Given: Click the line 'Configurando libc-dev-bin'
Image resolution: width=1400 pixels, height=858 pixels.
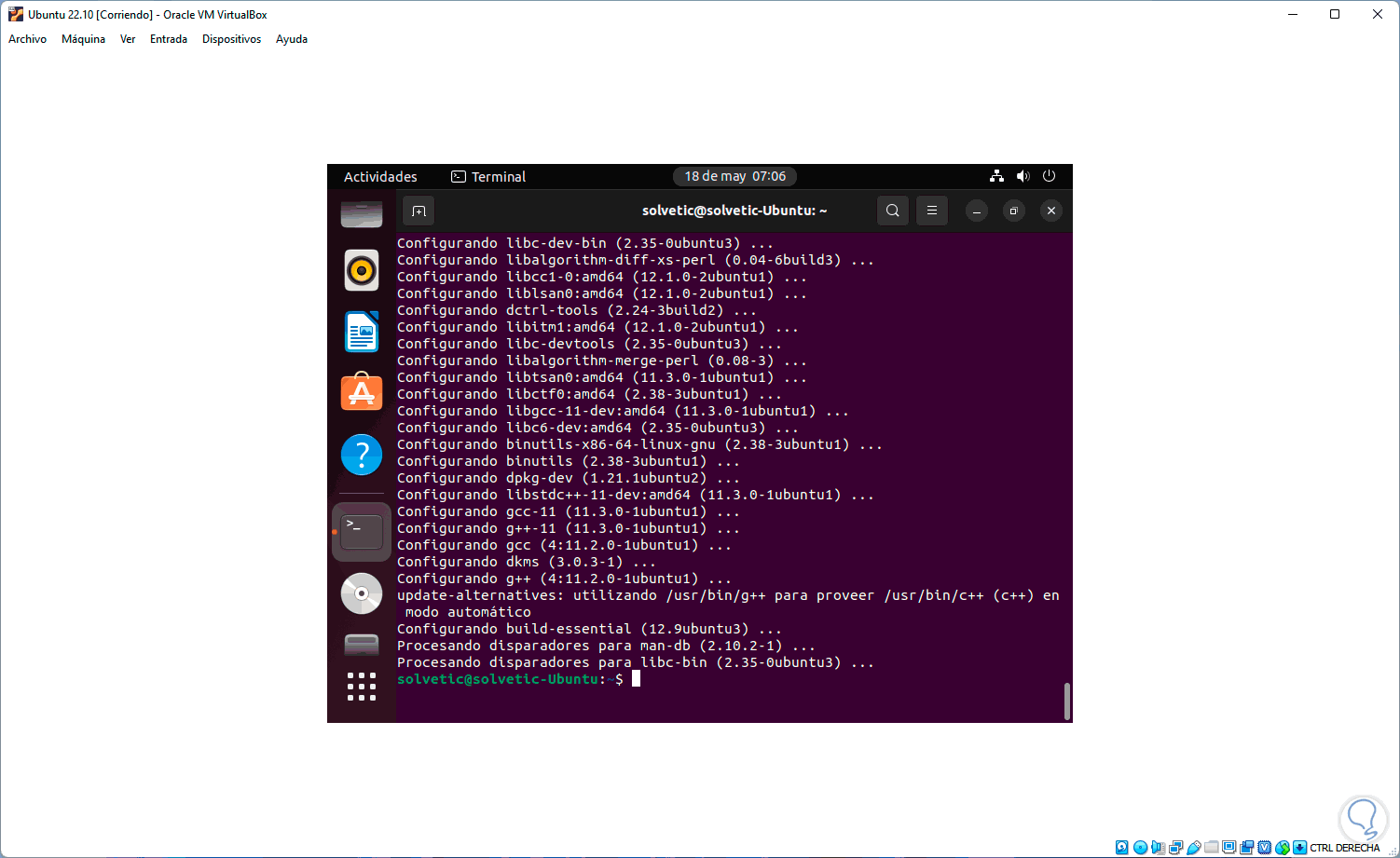Looking at the screenshot, I should (585, 243).
